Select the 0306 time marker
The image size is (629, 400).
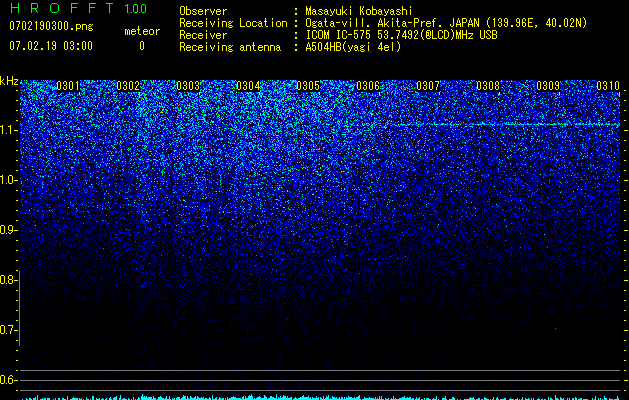tap(368, 86)
